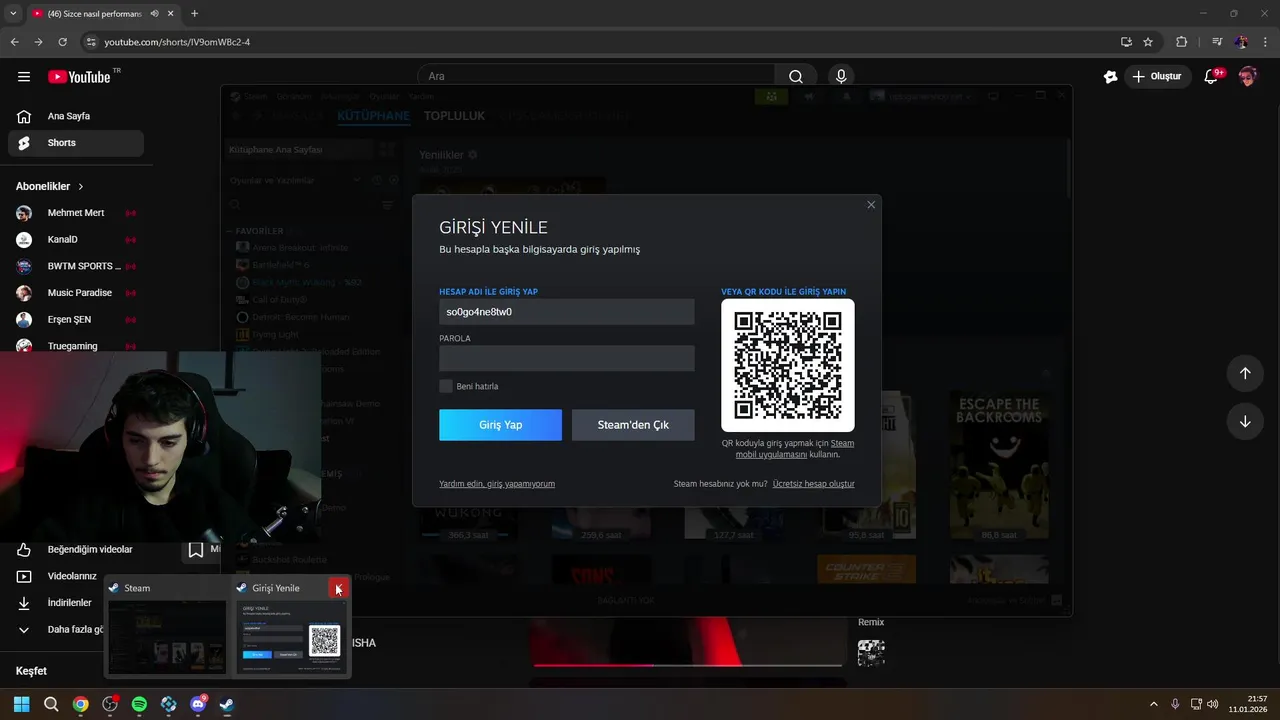
Task: Bookmark this page with the star icon
Action: [x=1148, y=42]
